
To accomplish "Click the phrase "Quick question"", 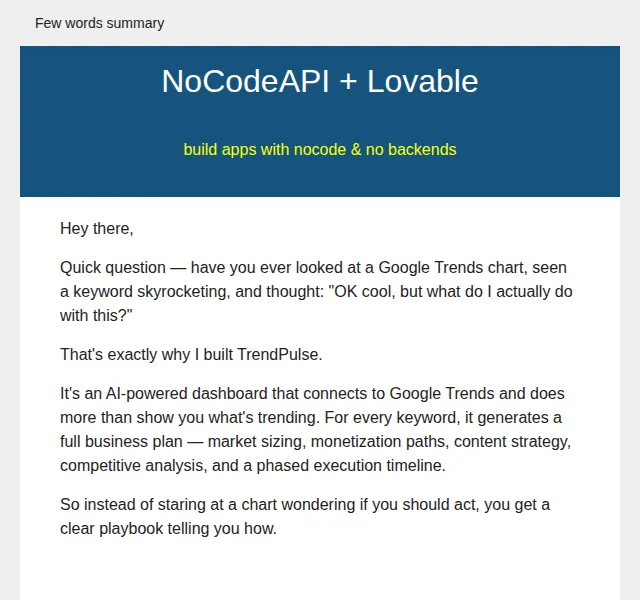I will click(x=113, y=268).
